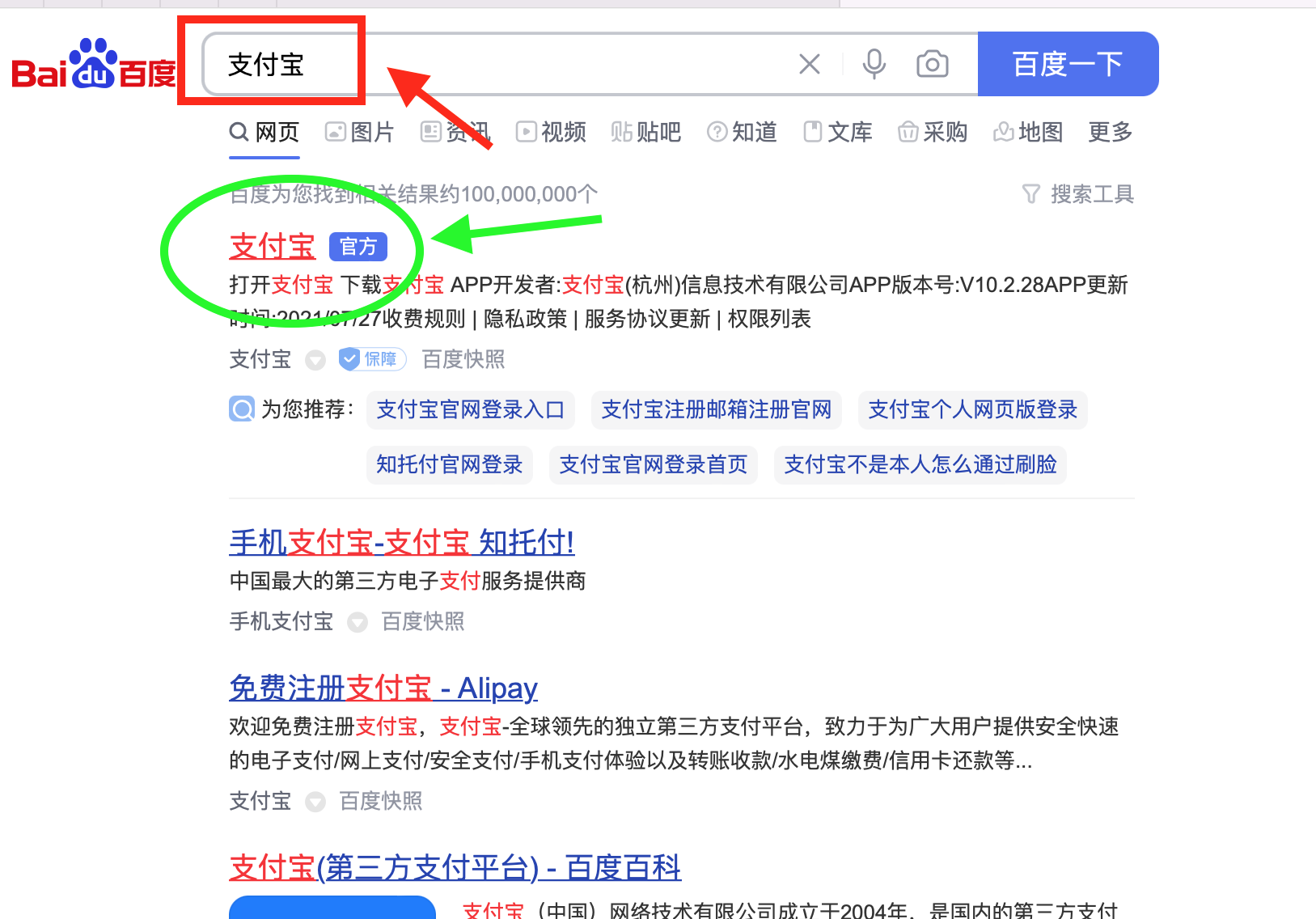Click the 保障 shield badge
Screen dimensions: 1316x919
click(x=372, y=359)
